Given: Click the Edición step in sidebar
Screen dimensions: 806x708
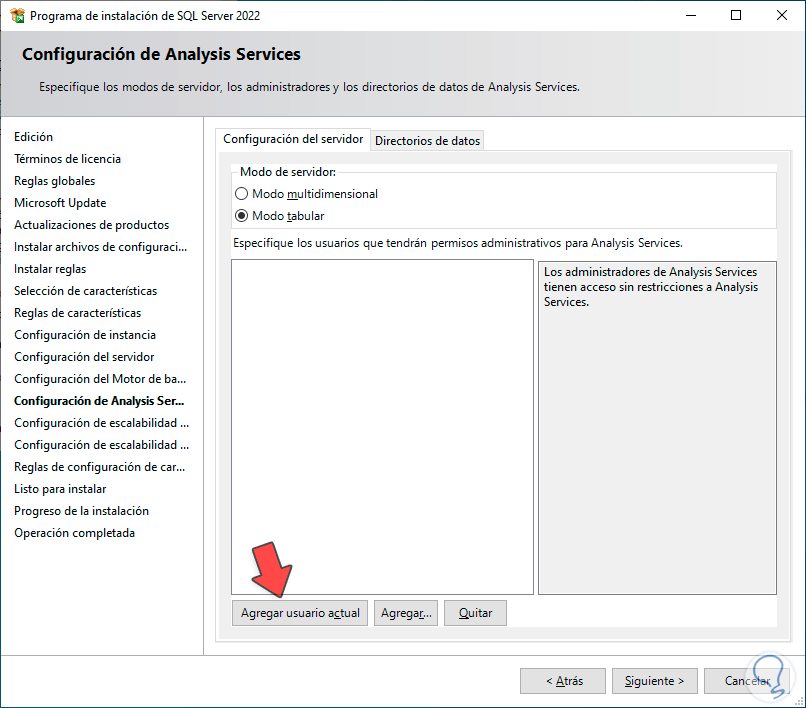Looking at the screenshot, I should pos(33,137).
